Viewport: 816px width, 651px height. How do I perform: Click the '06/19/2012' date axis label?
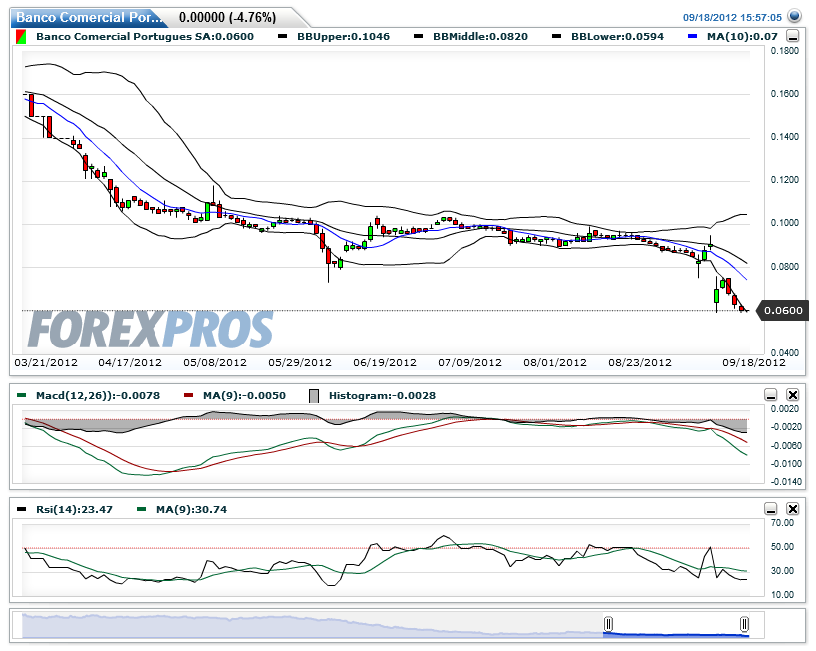point(385,362)
